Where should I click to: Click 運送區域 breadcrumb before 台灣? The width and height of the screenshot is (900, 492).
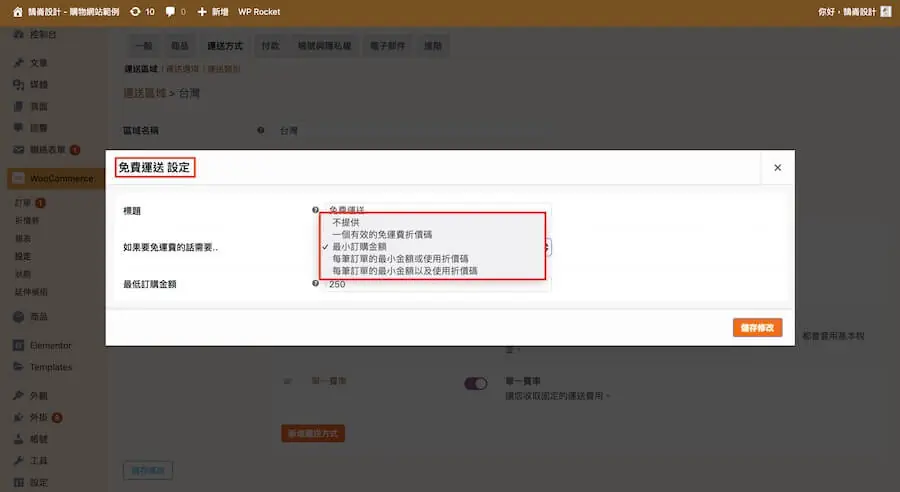coord(145,93)
